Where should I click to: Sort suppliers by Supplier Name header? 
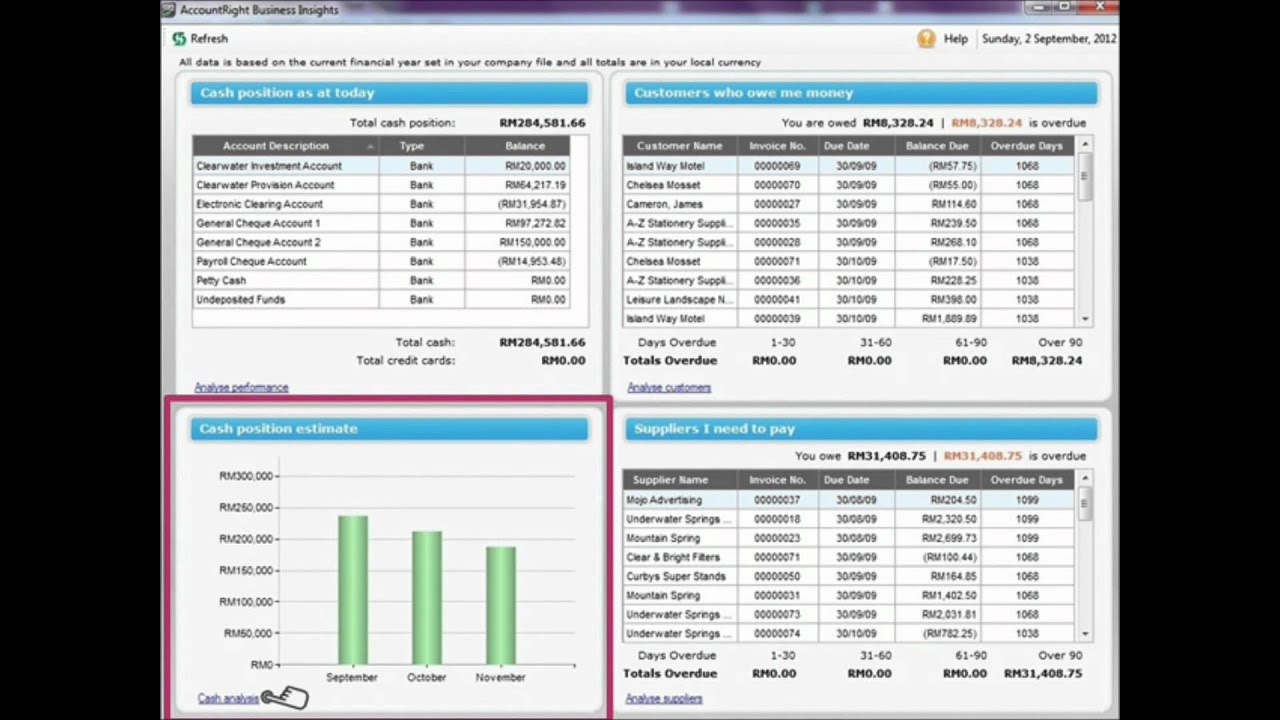[680, 480]
